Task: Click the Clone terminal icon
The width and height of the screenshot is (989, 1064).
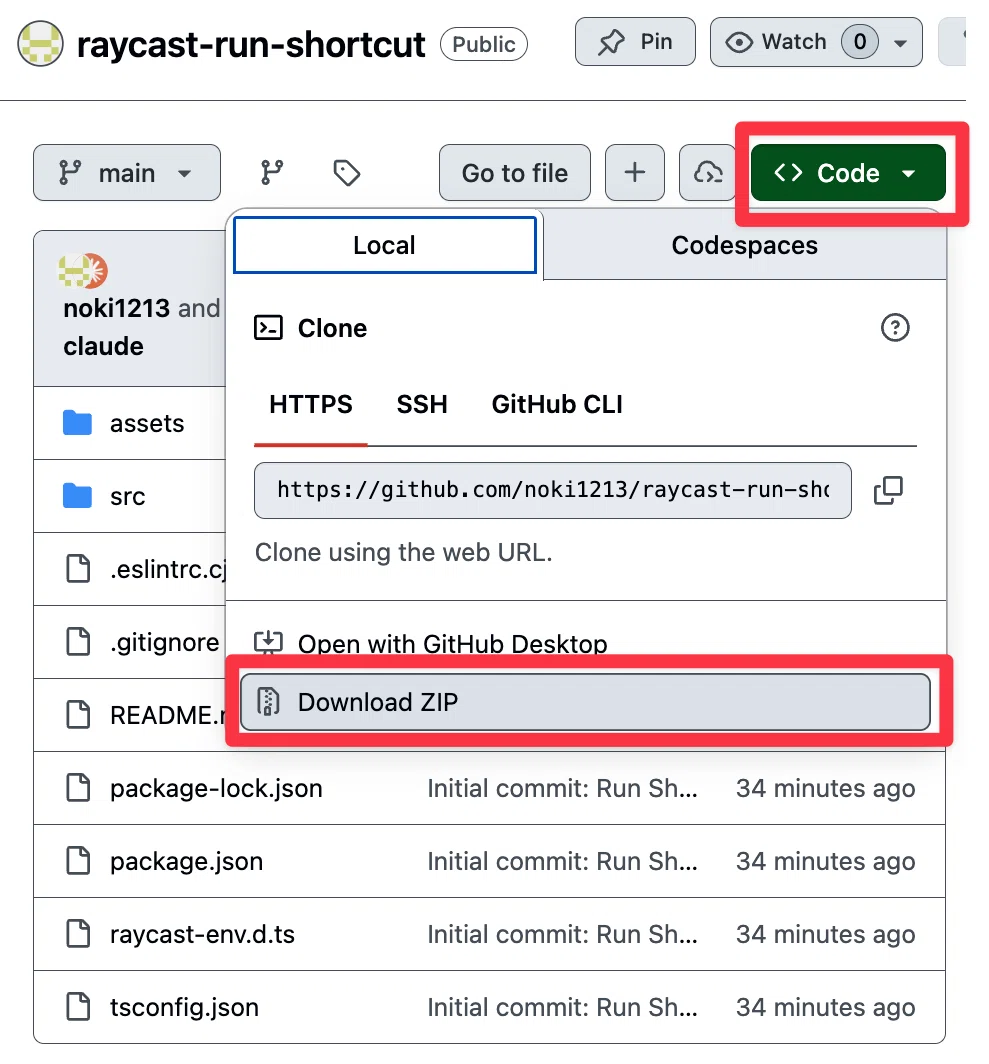Action: 268,328
